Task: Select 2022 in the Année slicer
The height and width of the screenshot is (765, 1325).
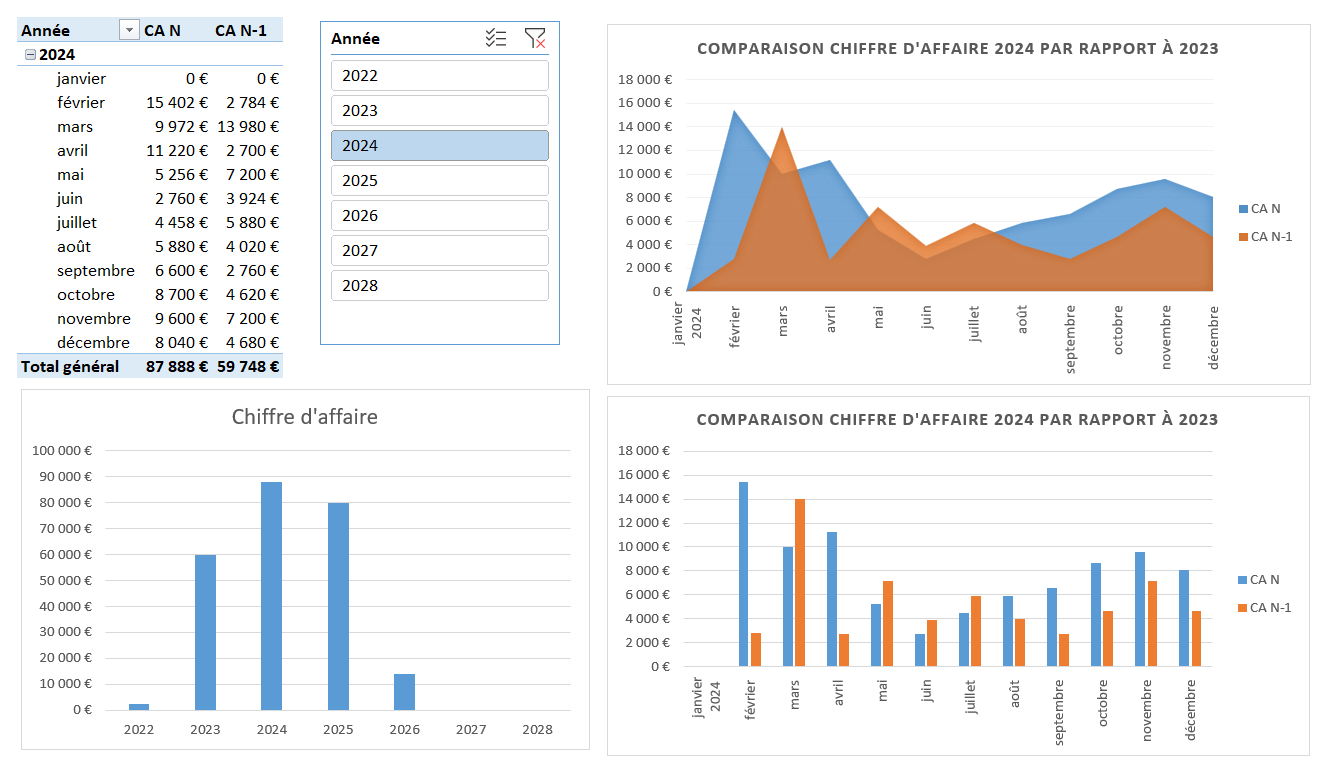Action: (439, 76)
